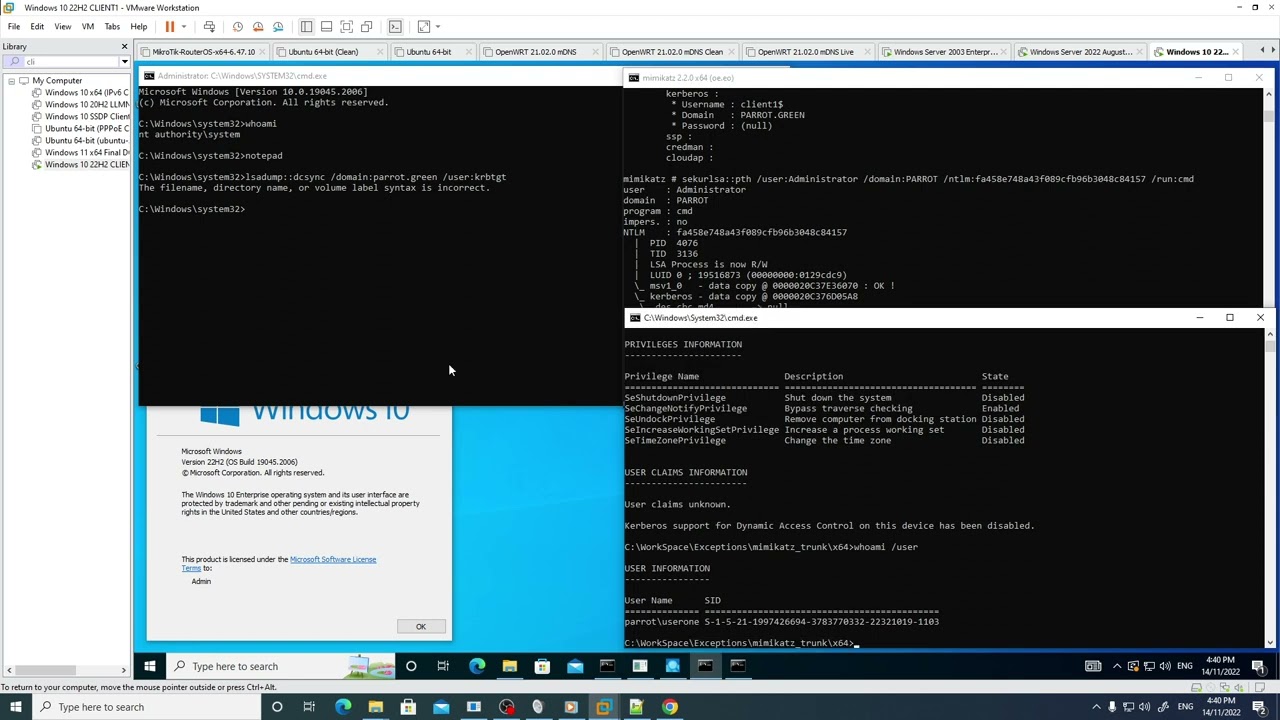This screenshot has height=720, width=1280.
Task: Launch Microsoft Edge in the guest taskbar
Action: tap(476, 666)
